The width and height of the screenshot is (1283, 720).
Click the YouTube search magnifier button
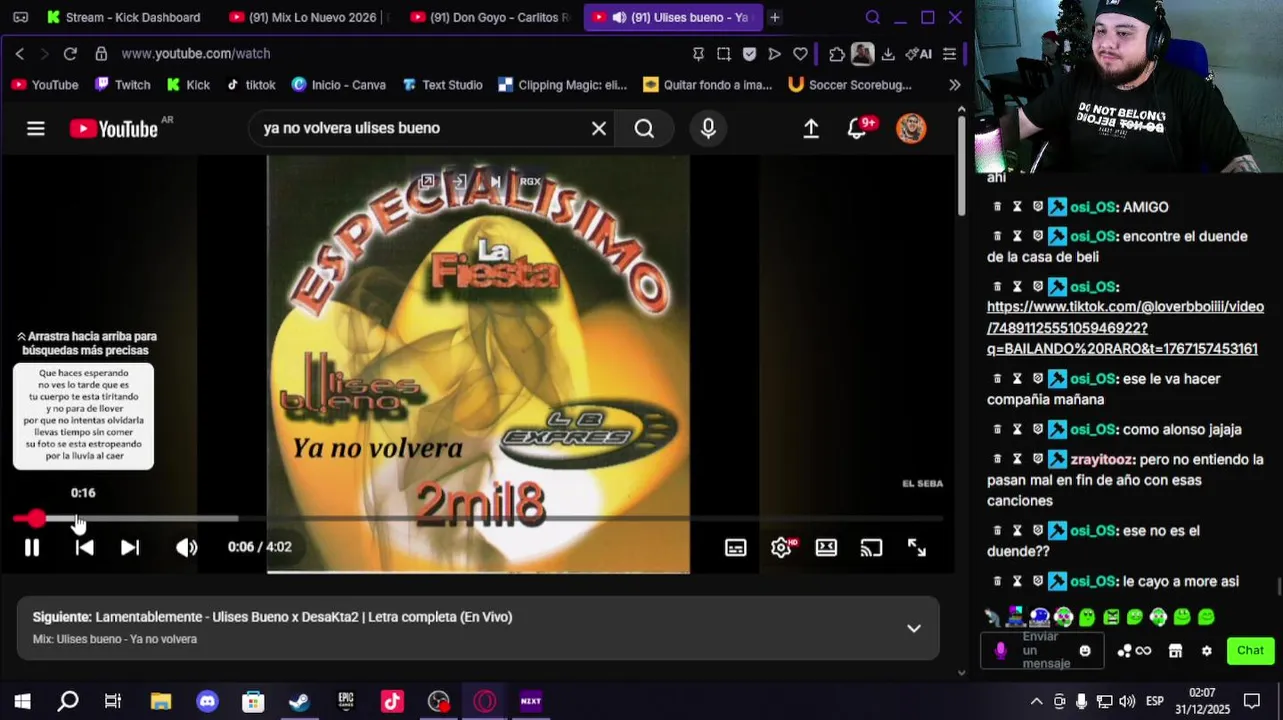645,128
